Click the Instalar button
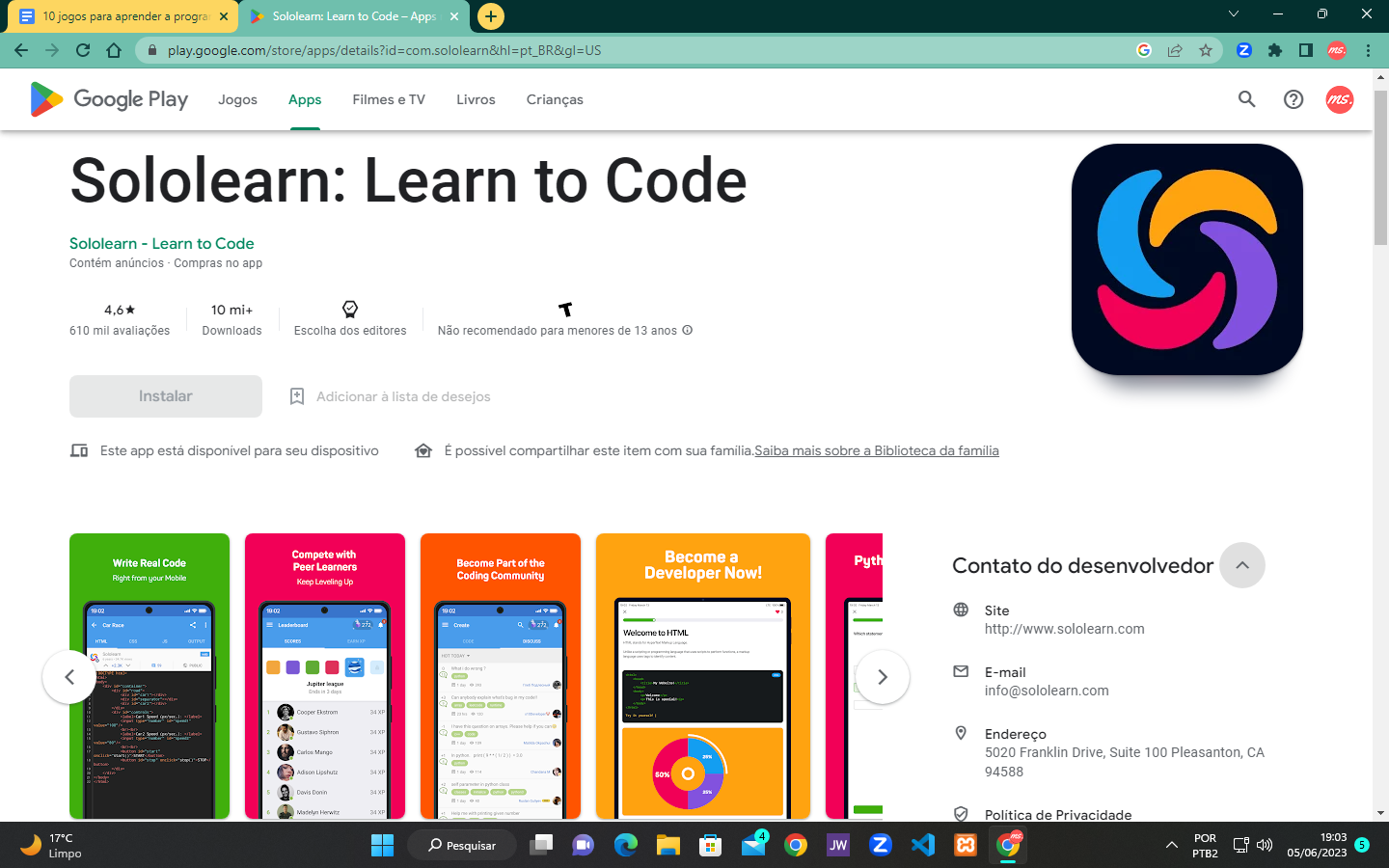This screenshot has width=1389, height=868. (166, 396)
